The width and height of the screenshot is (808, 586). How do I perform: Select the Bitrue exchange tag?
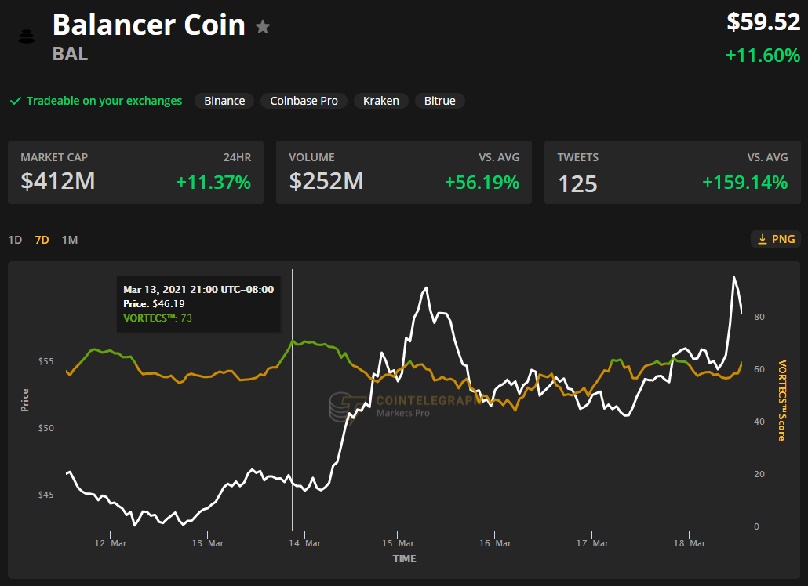tap(440, 101)
